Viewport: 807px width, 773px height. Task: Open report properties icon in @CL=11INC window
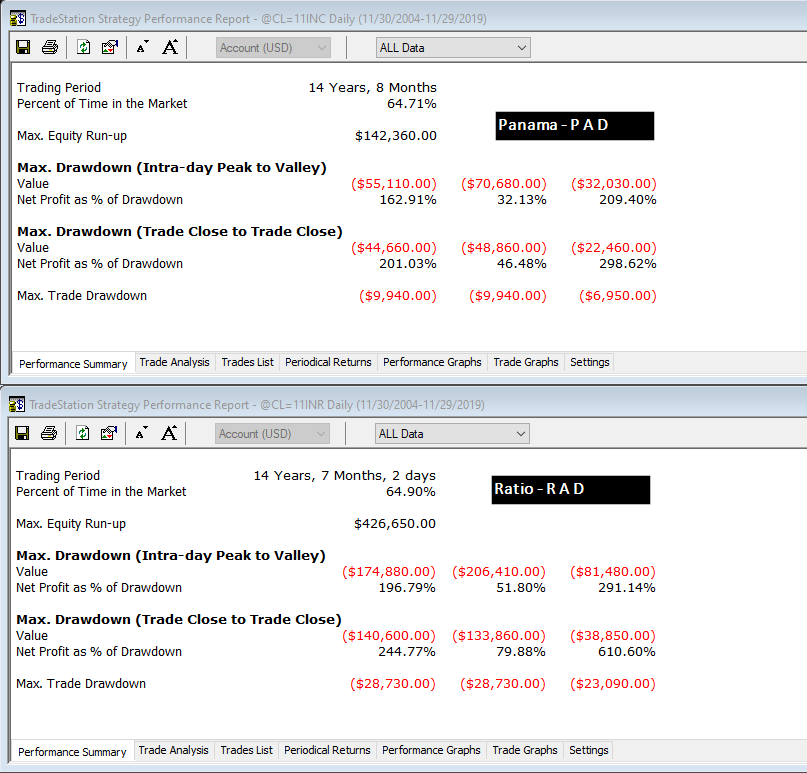[109, 47]
